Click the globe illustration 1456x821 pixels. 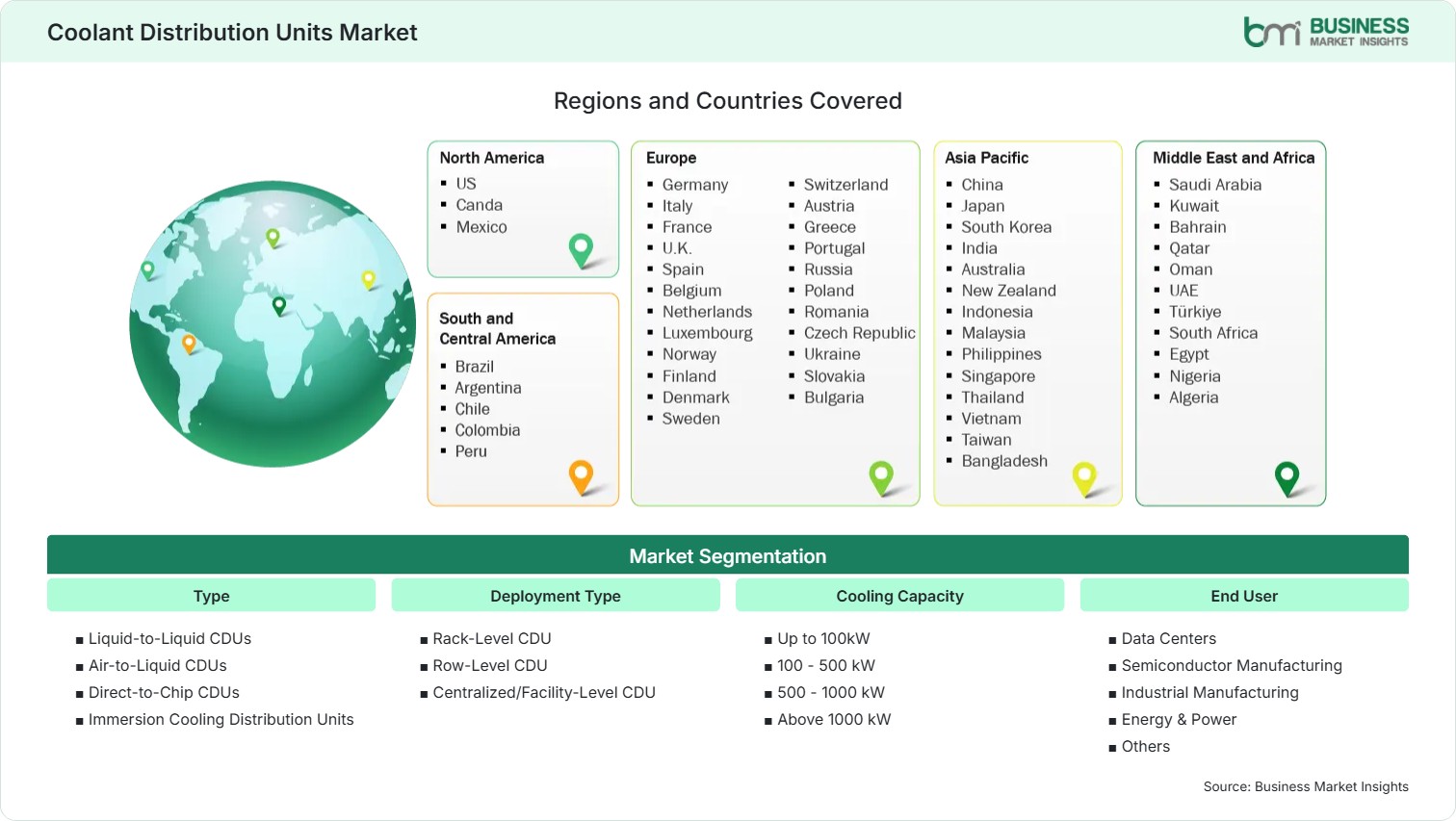point(273,323)
